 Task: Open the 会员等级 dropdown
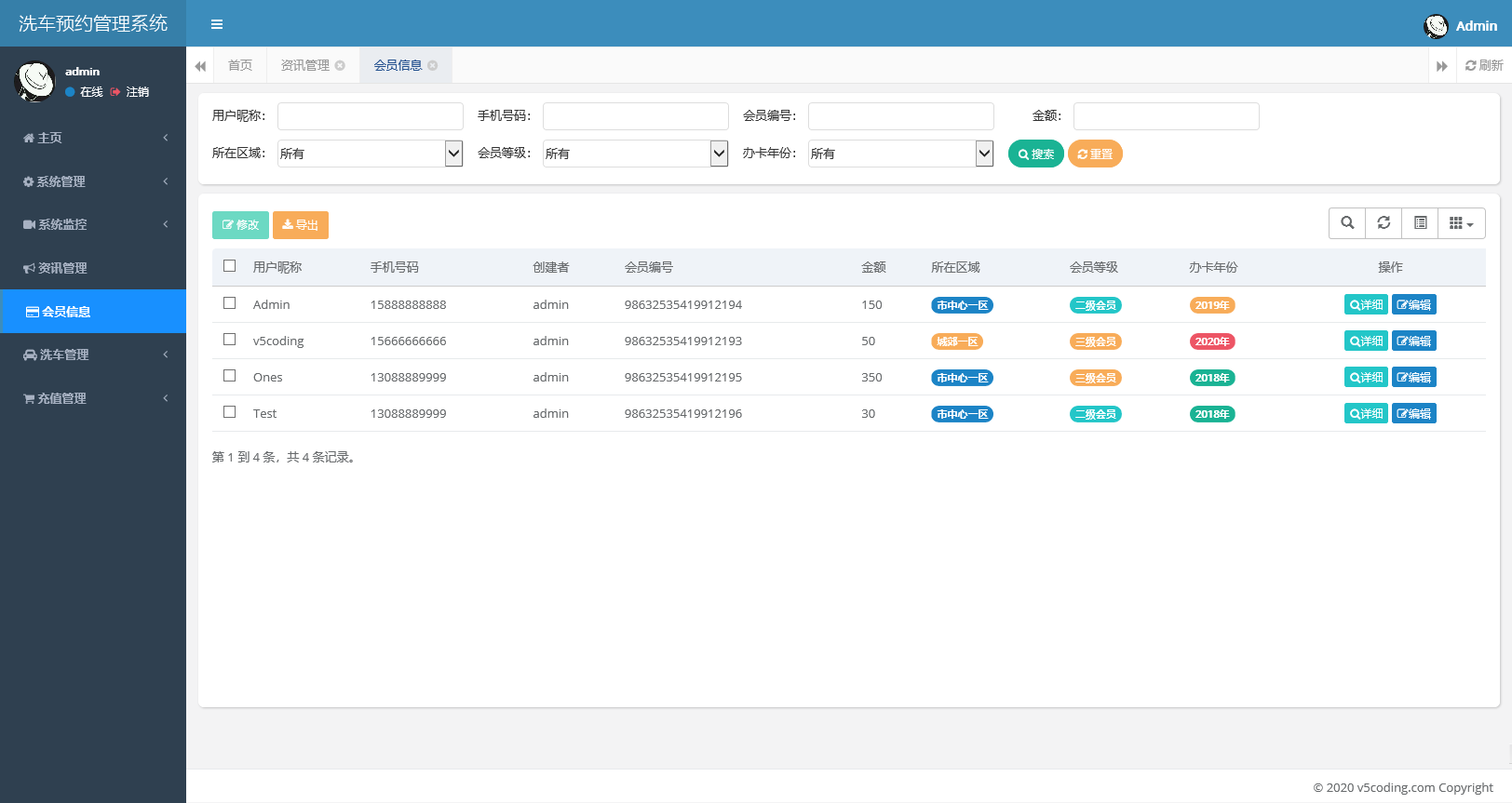click(636, 154)
